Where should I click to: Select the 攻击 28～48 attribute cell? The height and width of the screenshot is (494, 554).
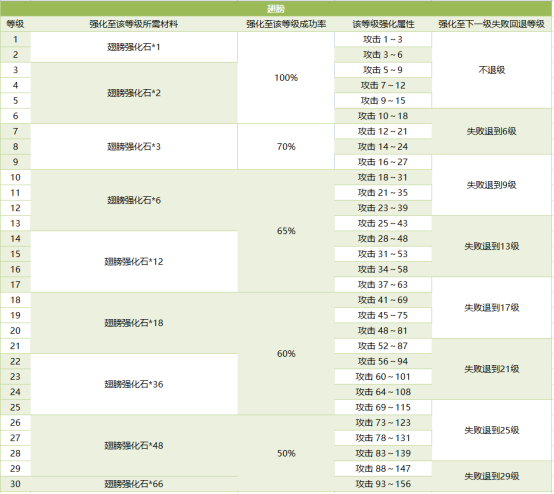pos(383,239)
